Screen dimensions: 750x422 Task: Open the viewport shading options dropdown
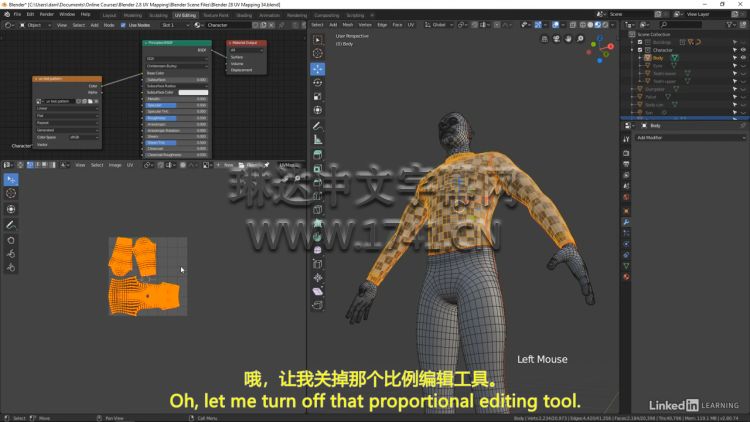[x=613, y=25]
